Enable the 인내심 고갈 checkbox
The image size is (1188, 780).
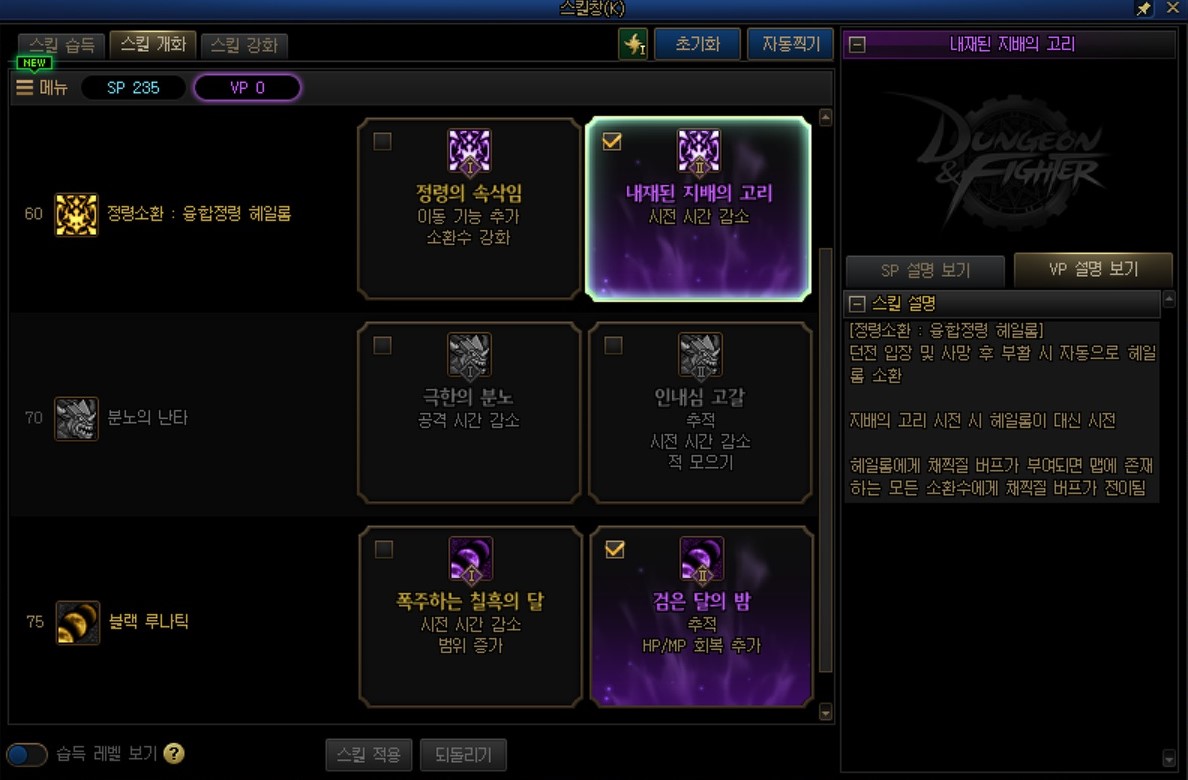pyautogui.click(x=613, y=345)
